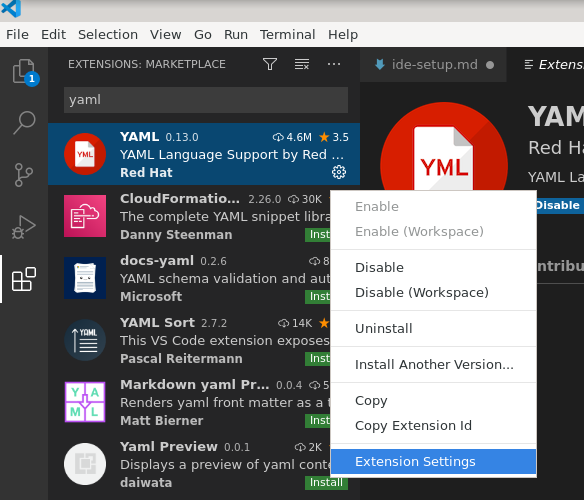Click the Matt Bierner publisher name
Screen dimensions: 584x500
[x=162, y=421]
